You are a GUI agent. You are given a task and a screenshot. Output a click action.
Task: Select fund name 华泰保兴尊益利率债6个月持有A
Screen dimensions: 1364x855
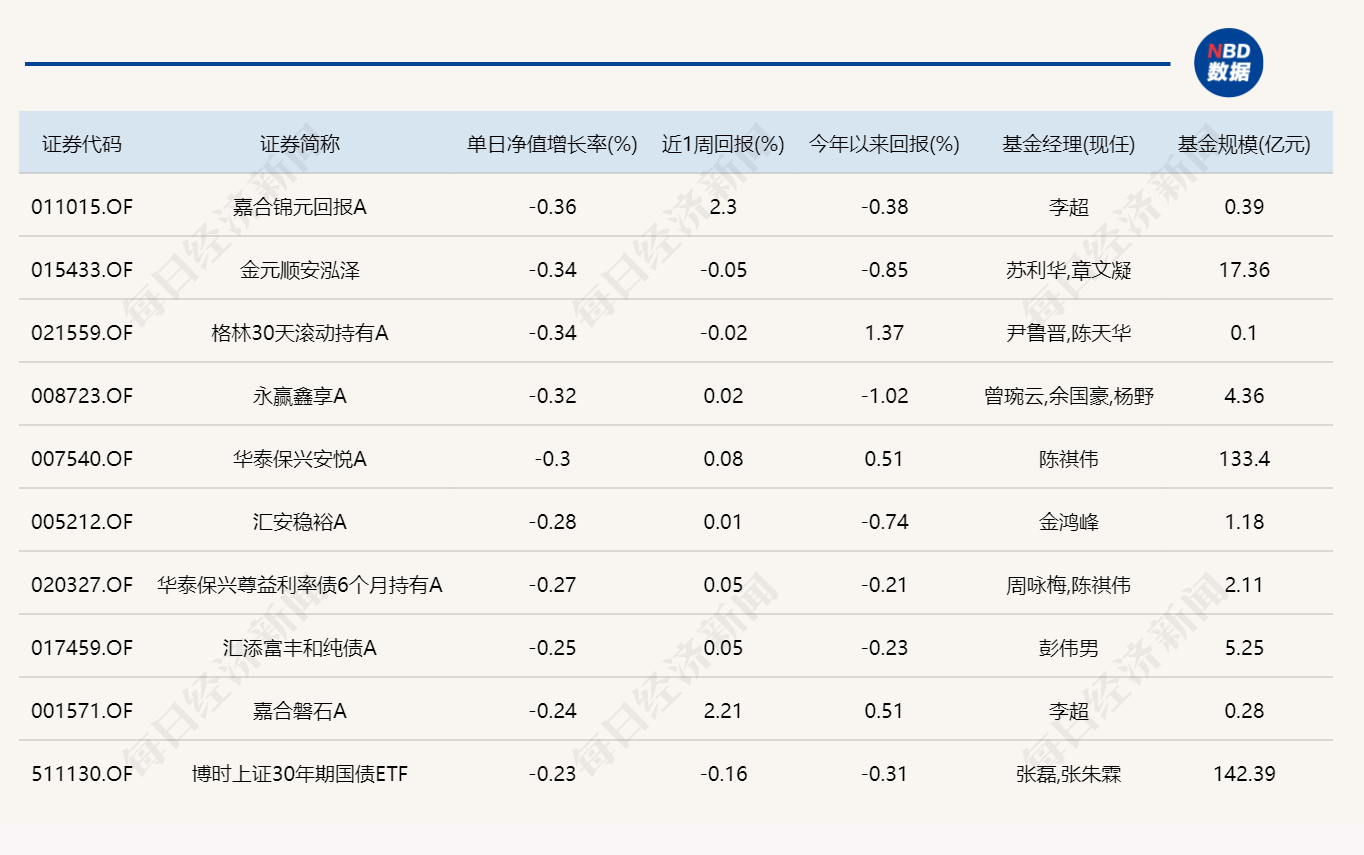300,585
